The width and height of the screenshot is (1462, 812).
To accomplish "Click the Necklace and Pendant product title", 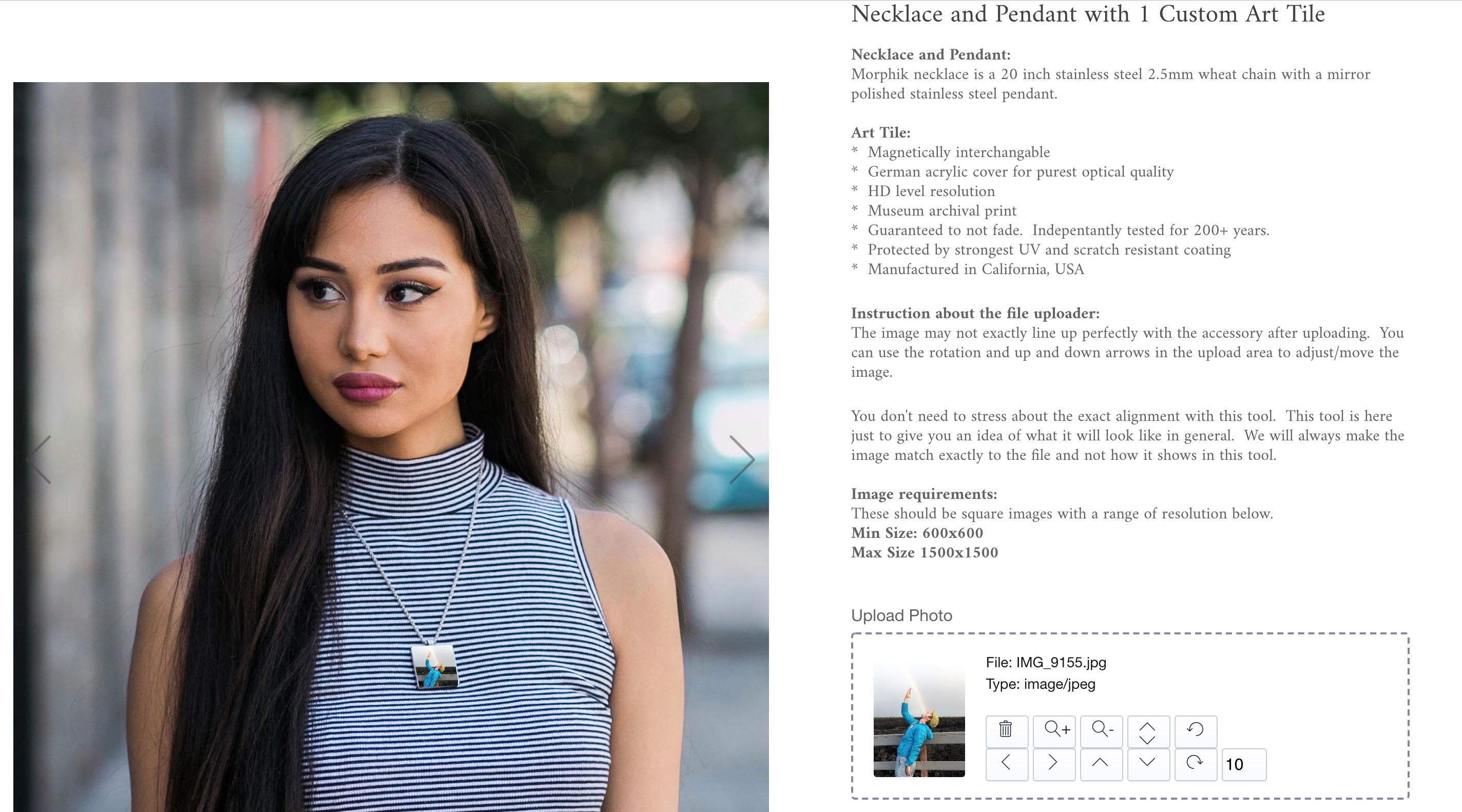I will click(1087, 14).
